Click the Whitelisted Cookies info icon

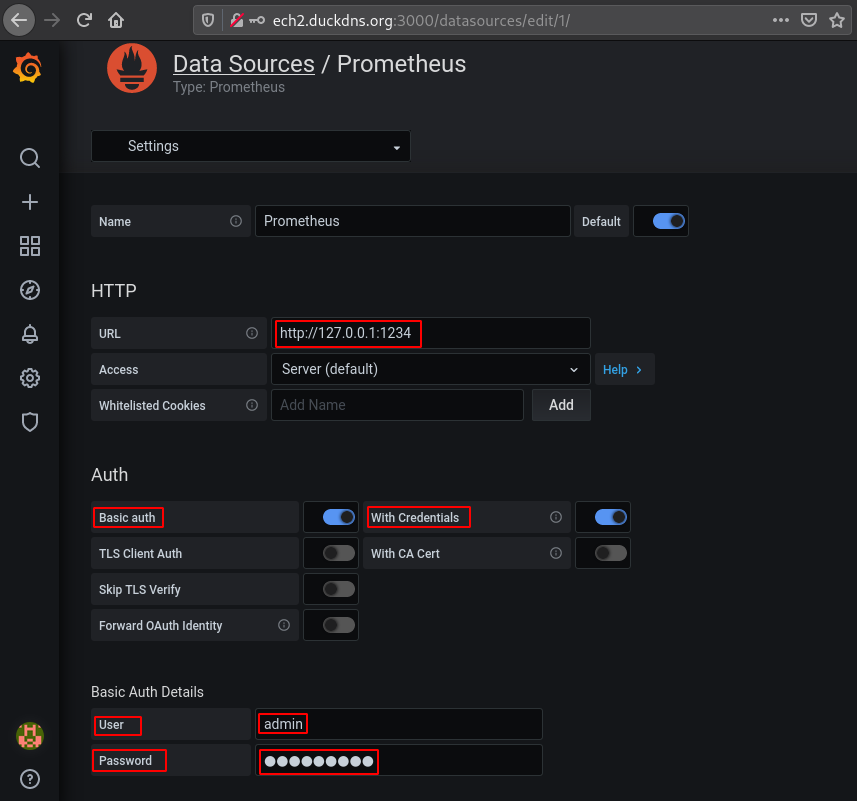(251, 405)
